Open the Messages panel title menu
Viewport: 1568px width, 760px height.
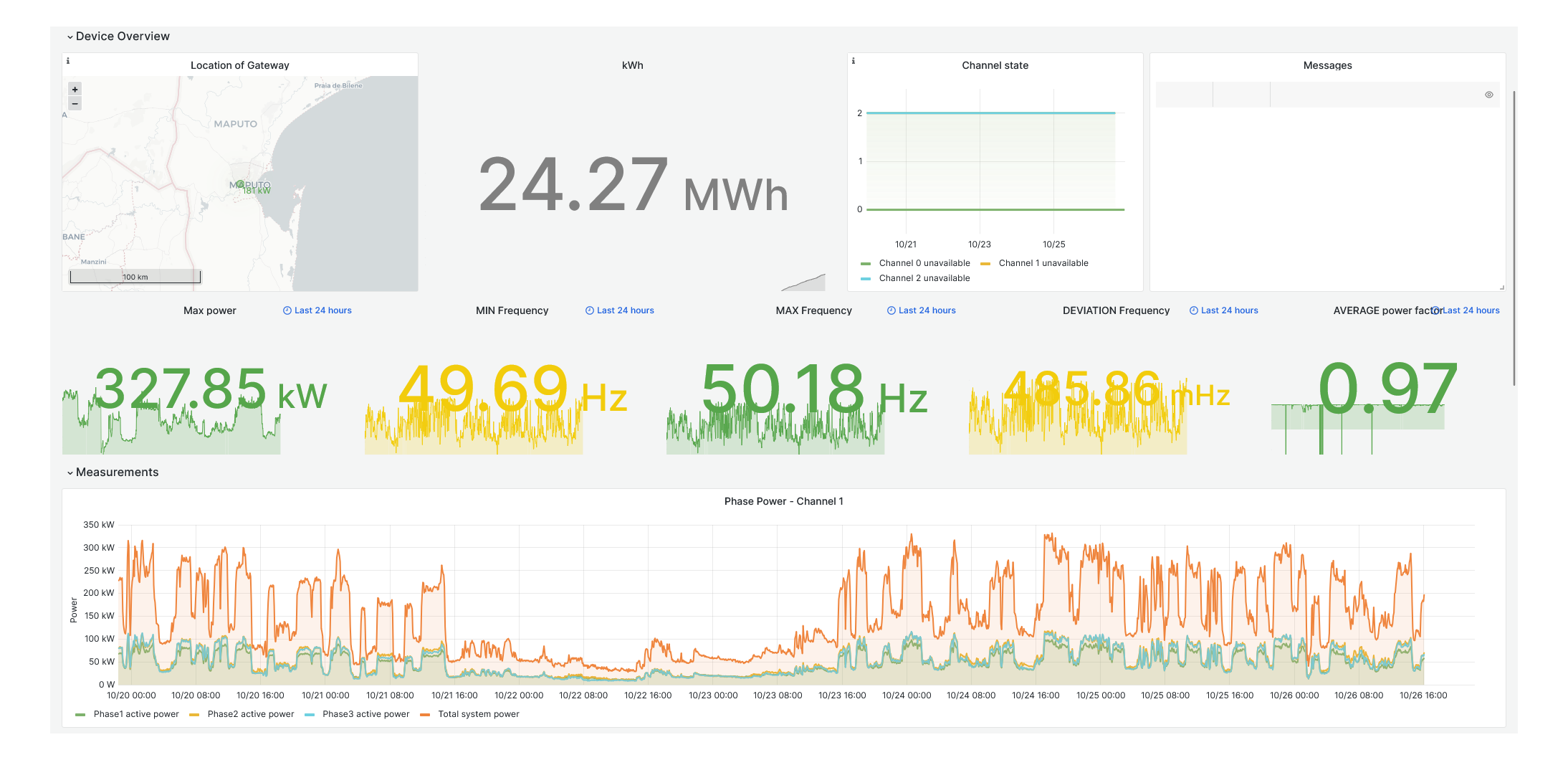1327,65
